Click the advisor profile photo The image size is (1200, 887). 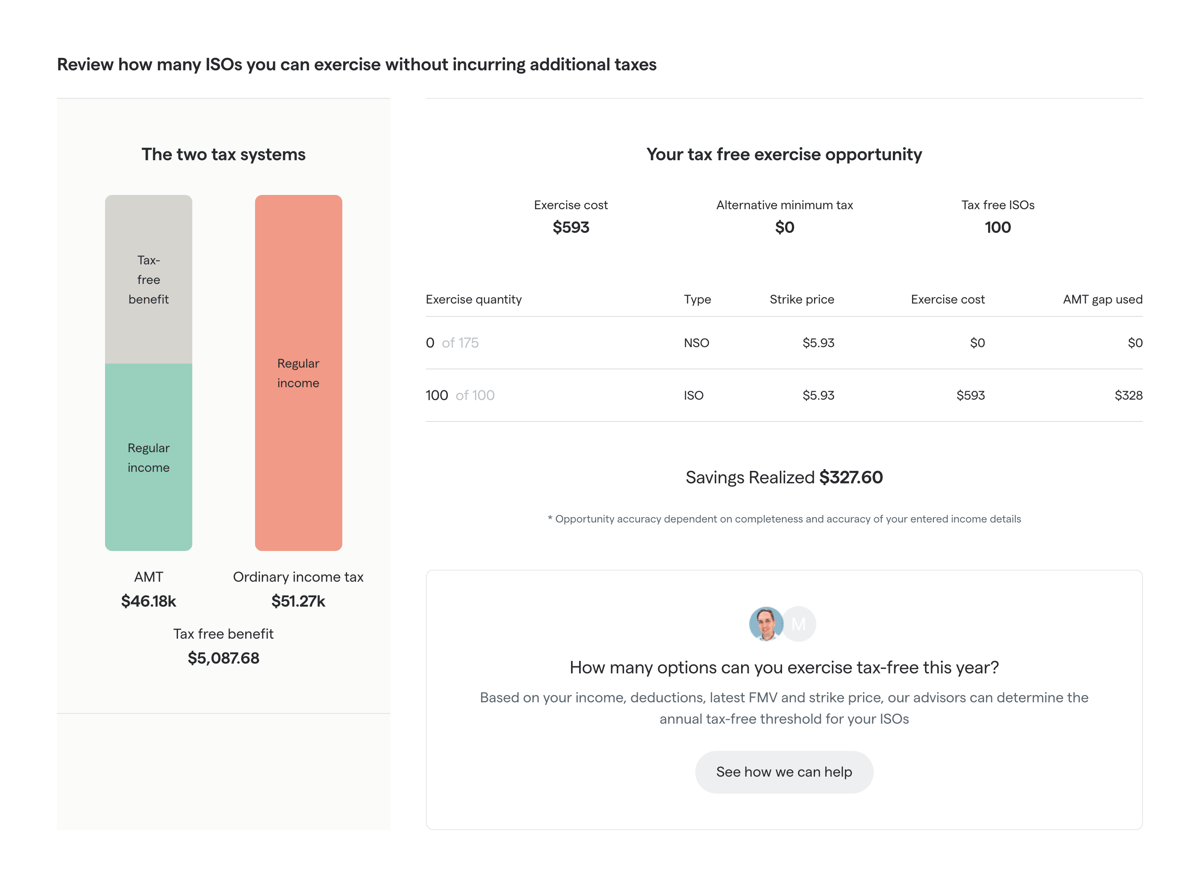[x=765, y=623]
